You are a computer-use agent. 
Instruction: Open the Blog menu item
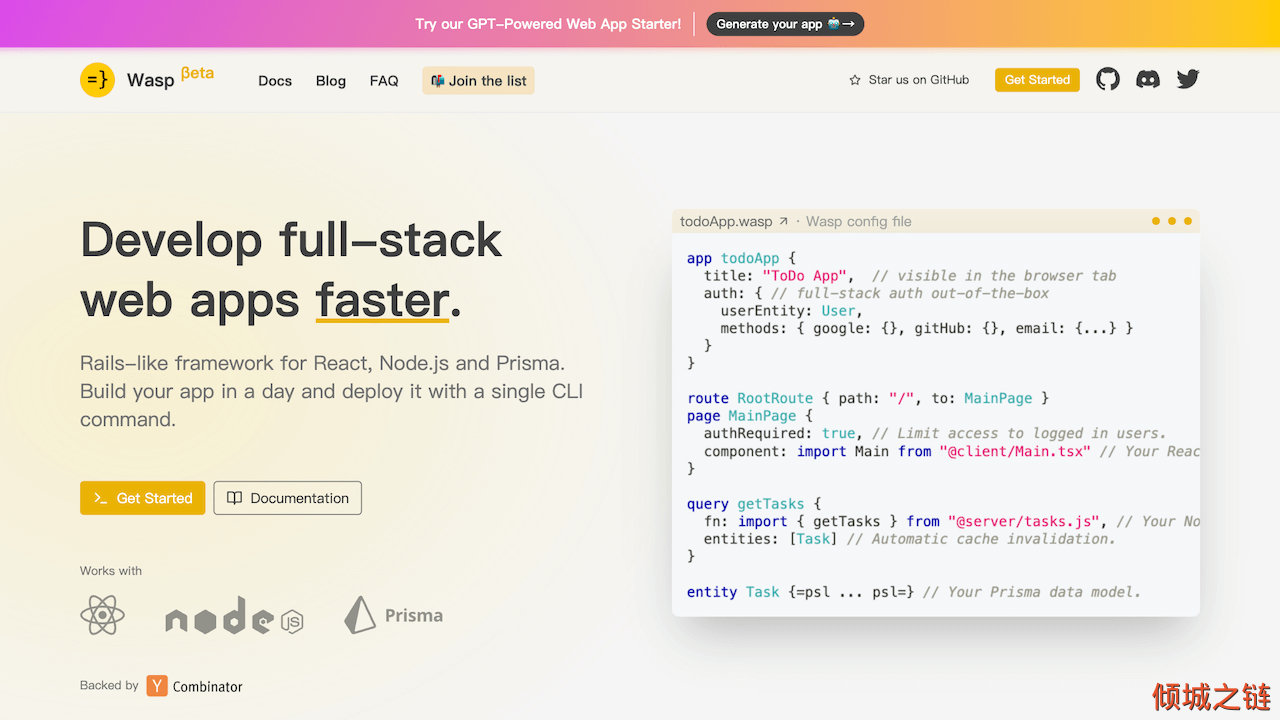coord(331,81)
